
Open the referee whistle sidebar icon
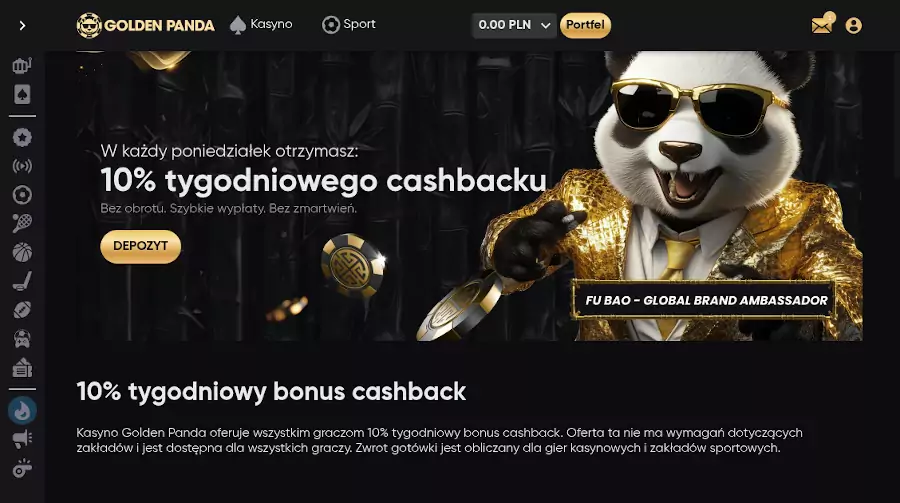pos(22,469)
